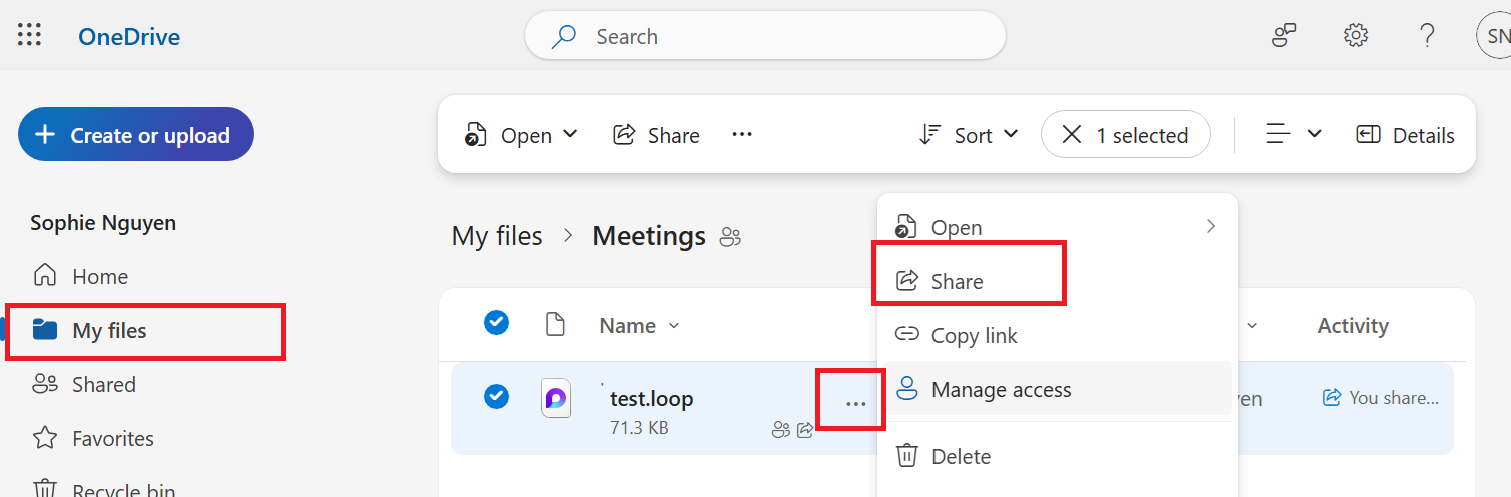Expand the Open submenu in context menu
This screenshot has width=1511, height=497.
[1058, 227]
